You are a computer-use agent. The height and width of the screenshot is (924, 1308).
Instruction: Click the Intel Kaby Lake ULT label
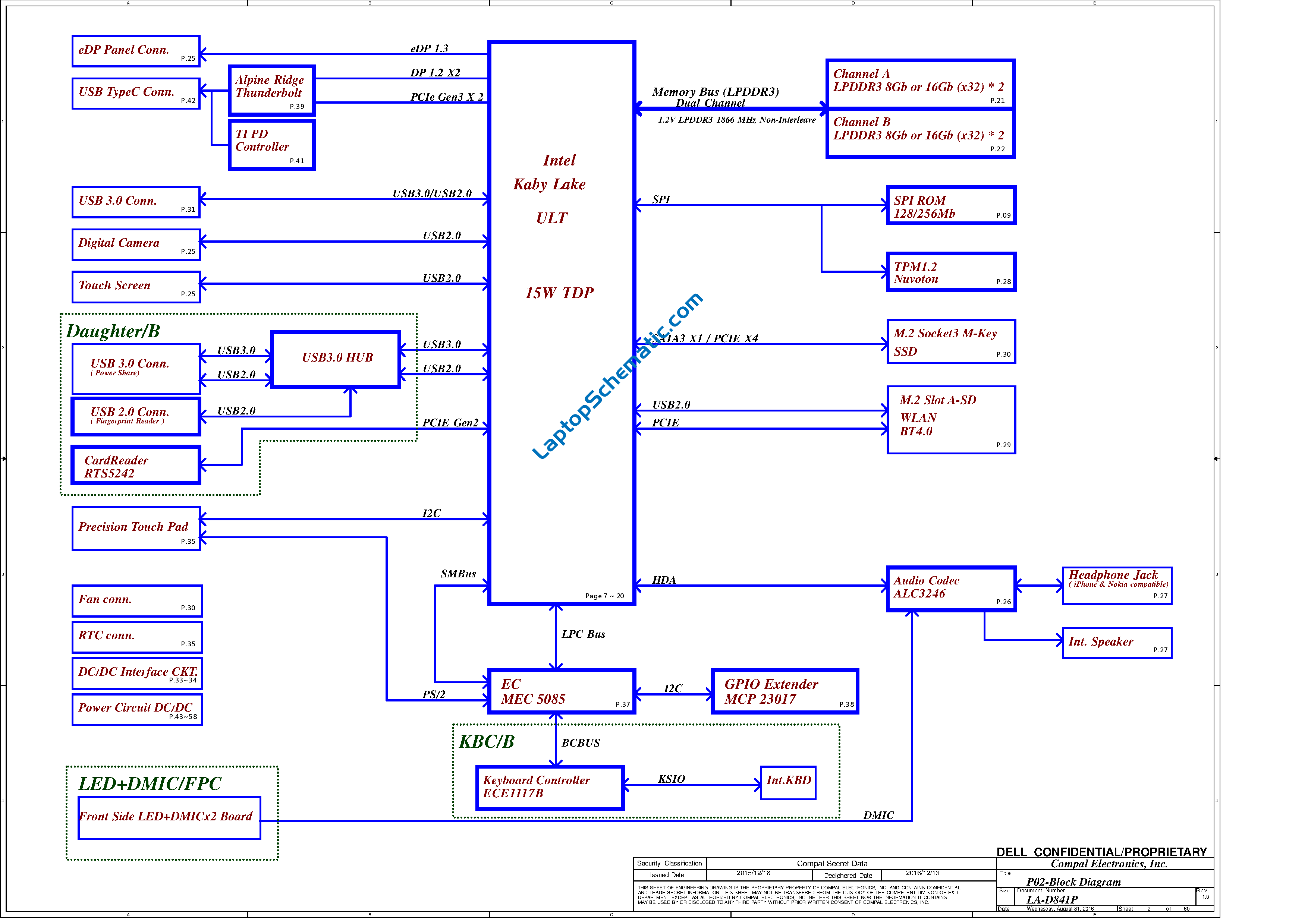pyautogui.click(x=550, y=189)
